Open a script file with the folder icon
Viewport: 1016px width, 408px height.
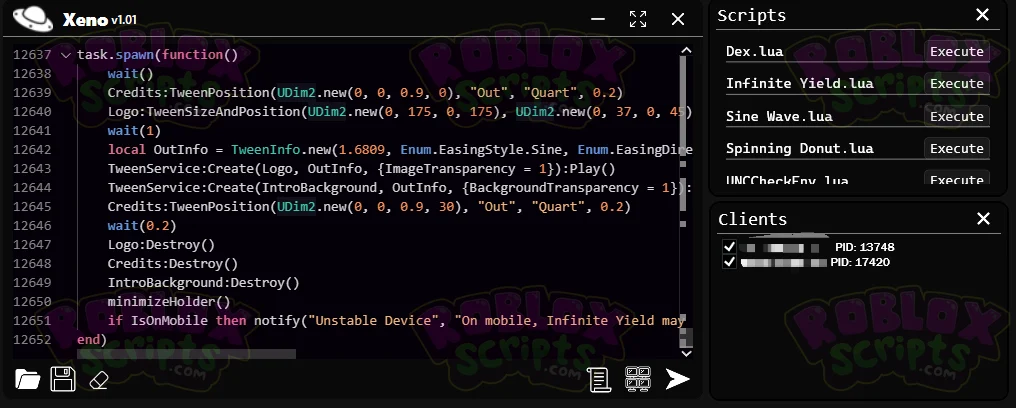tap(27, 380)
